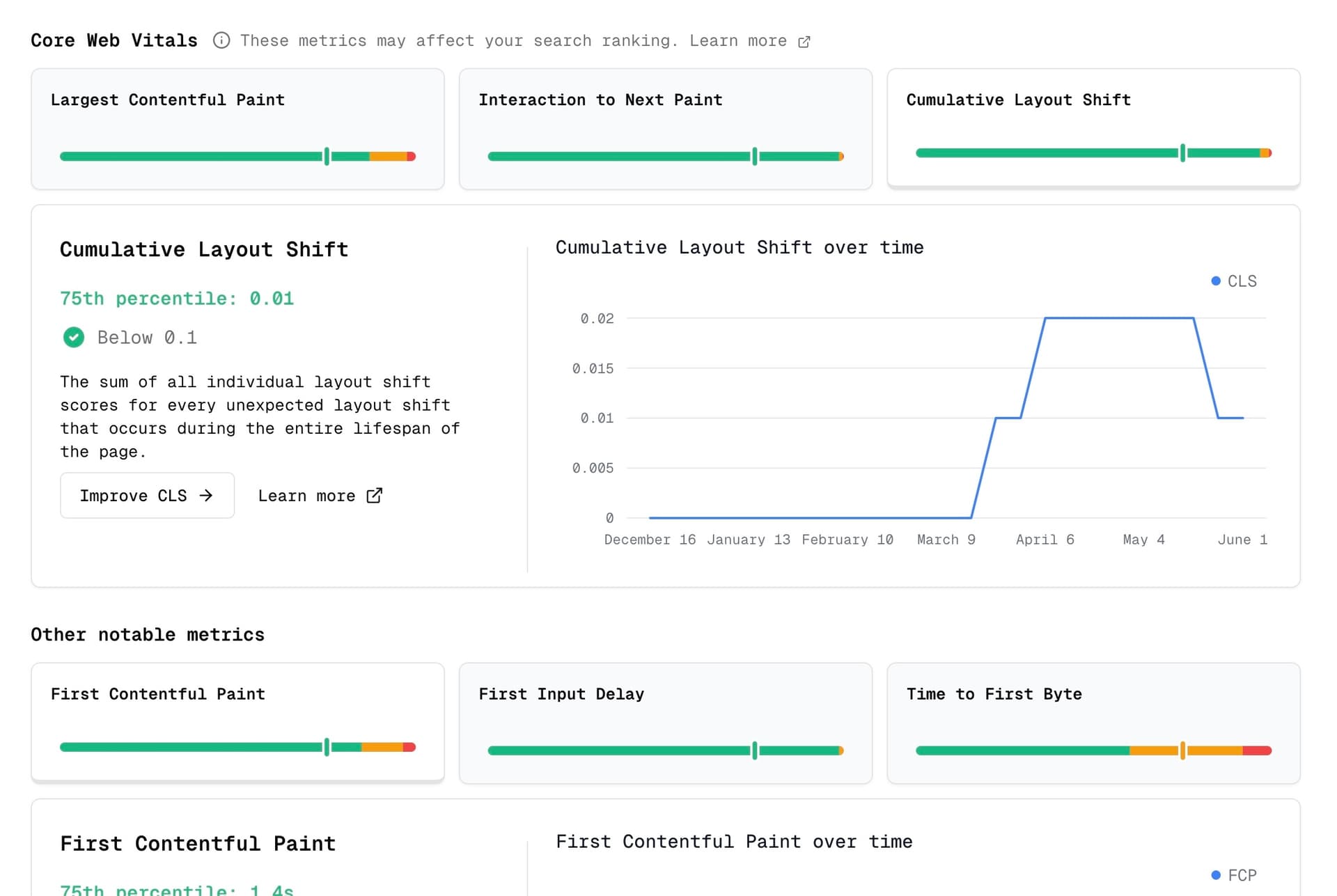The image size is (1337, 896).
Task: Click the arrow icon inside Improve CLS button
Action: pos(206,496)
